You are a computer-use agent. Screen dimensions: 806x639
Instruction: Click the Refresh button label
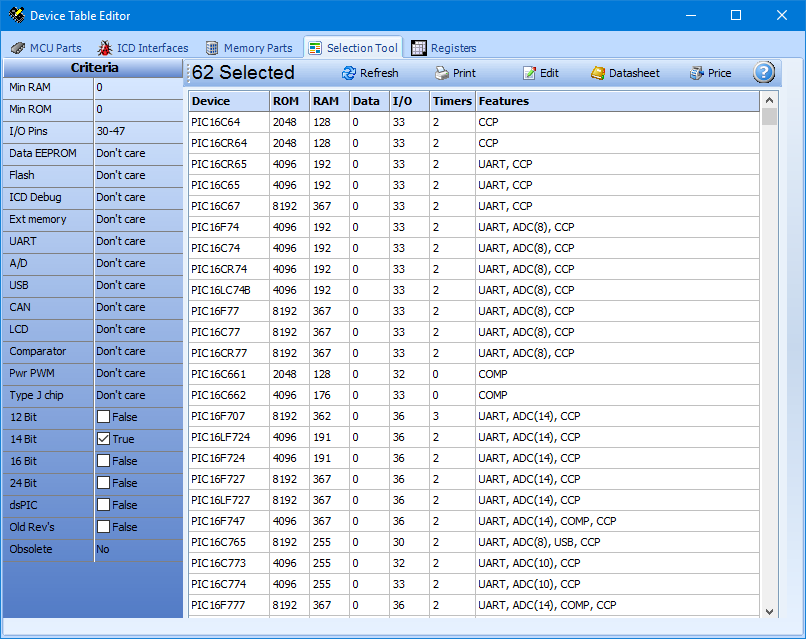point(379,74)
